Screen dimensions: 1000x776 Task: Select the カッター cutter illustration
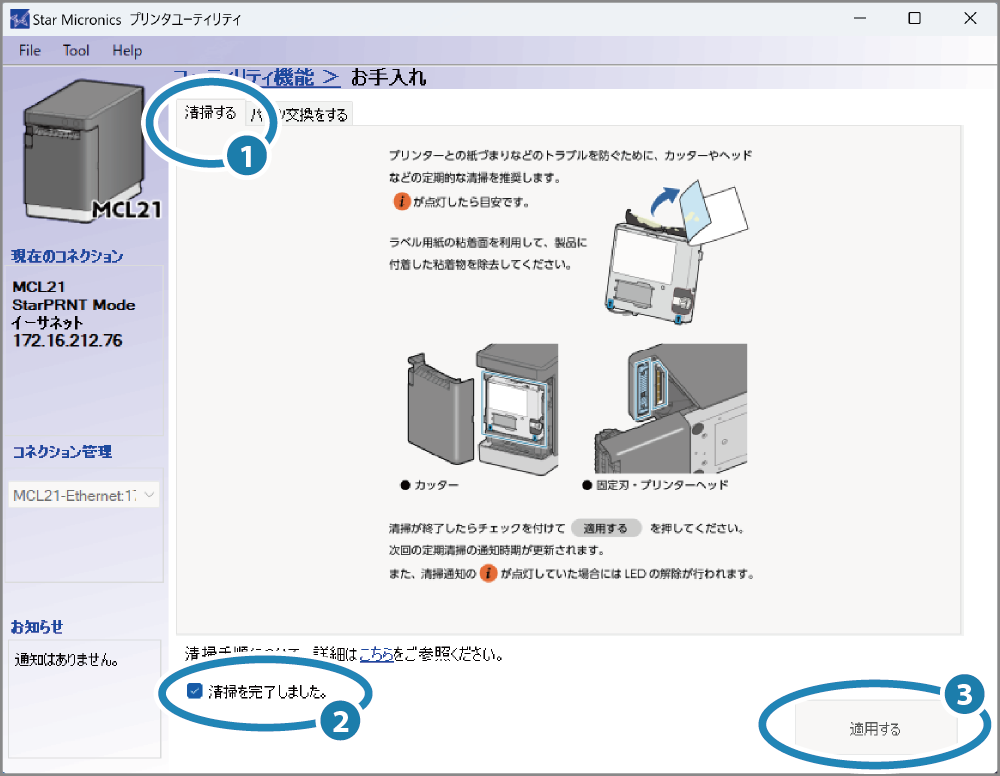coord(482,410)
